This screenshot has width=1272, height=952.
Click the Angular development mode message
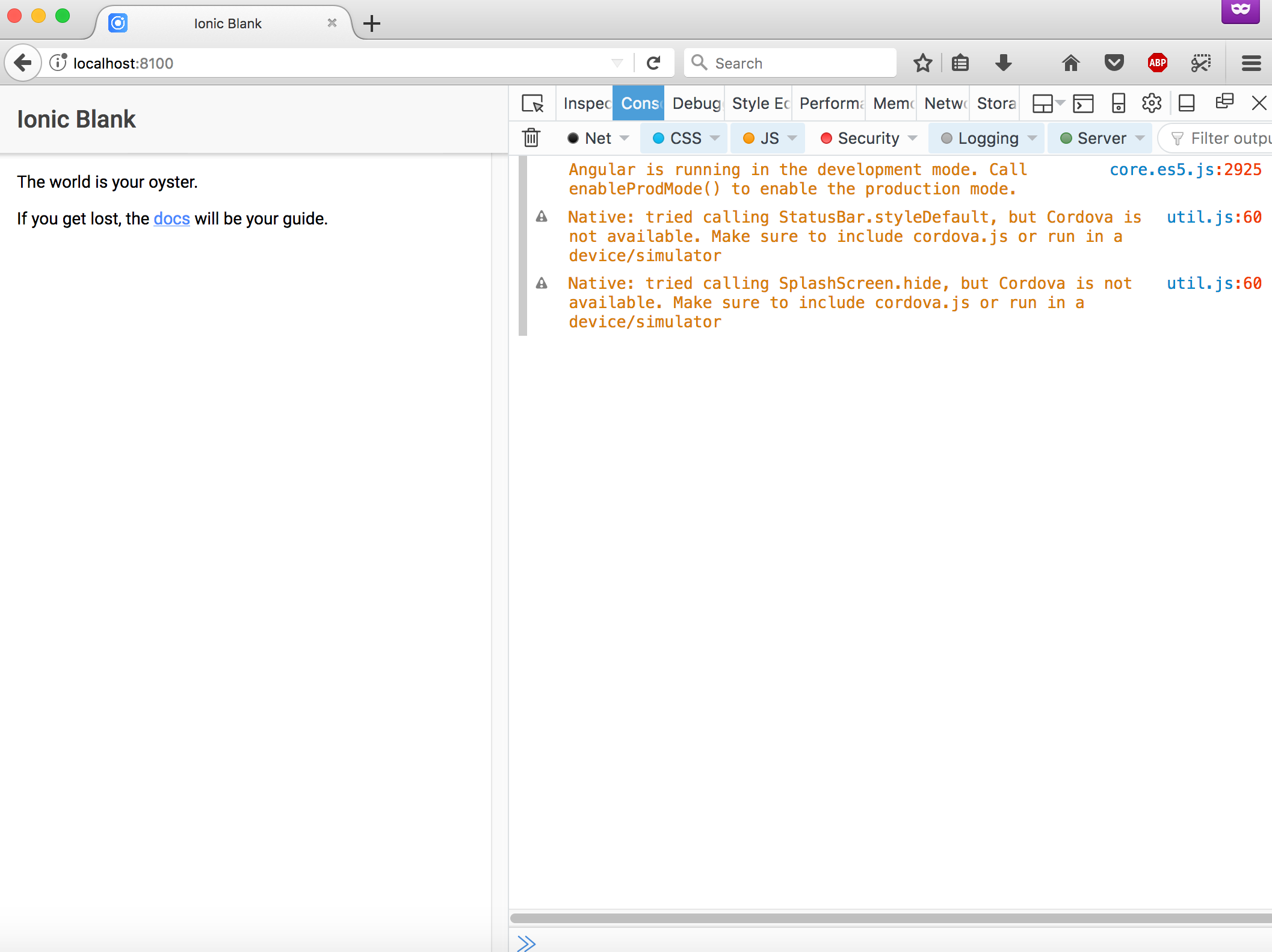798,179
